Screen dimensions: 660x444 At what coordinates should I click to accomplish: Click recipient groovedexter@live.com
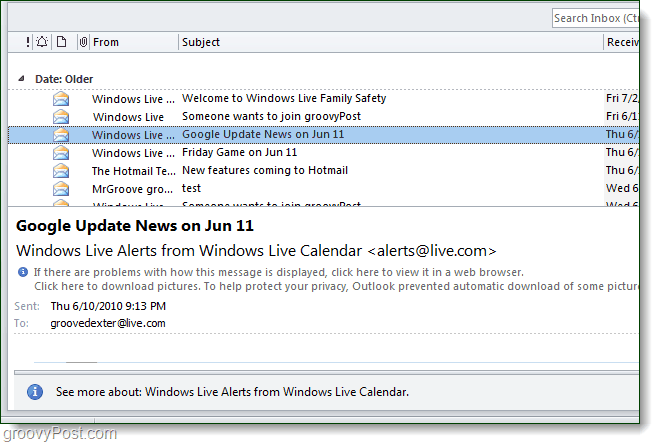(x=108, y=323)
